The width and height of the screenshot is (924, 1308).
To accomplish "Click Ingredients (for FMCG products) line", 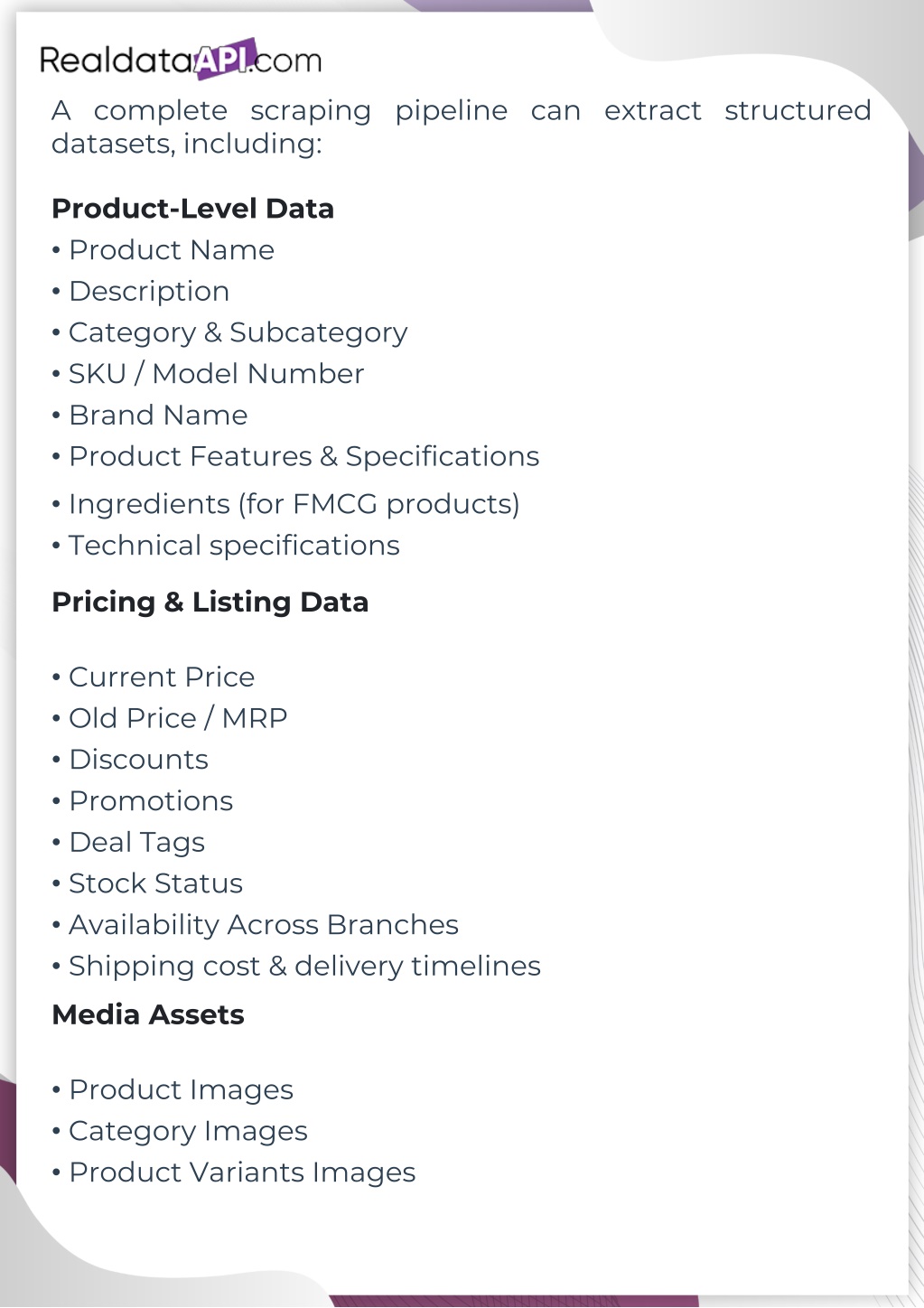I will [x=294, y=504].
